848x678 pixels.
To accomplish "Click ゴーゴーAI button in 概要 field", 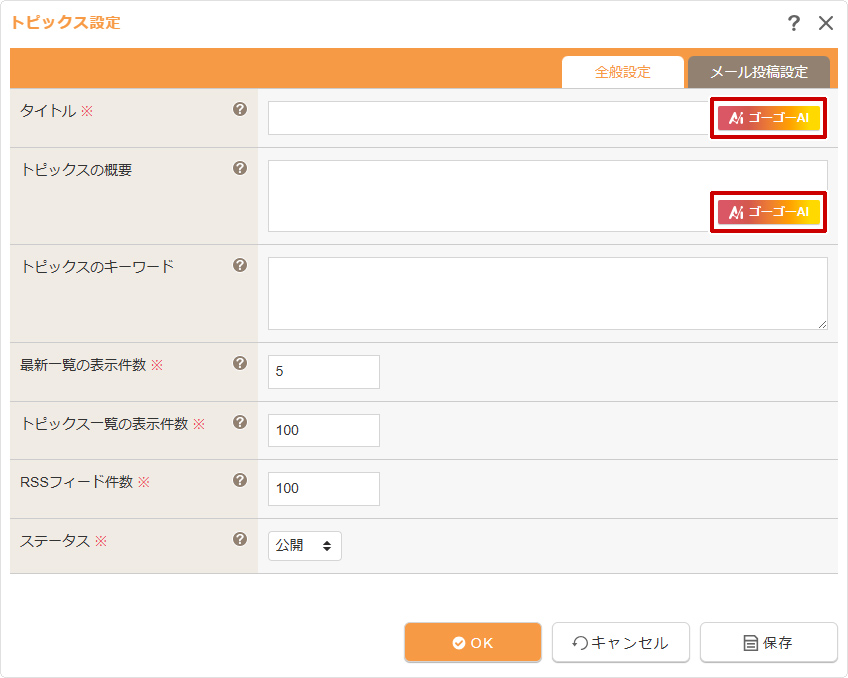I will (768, 212).
